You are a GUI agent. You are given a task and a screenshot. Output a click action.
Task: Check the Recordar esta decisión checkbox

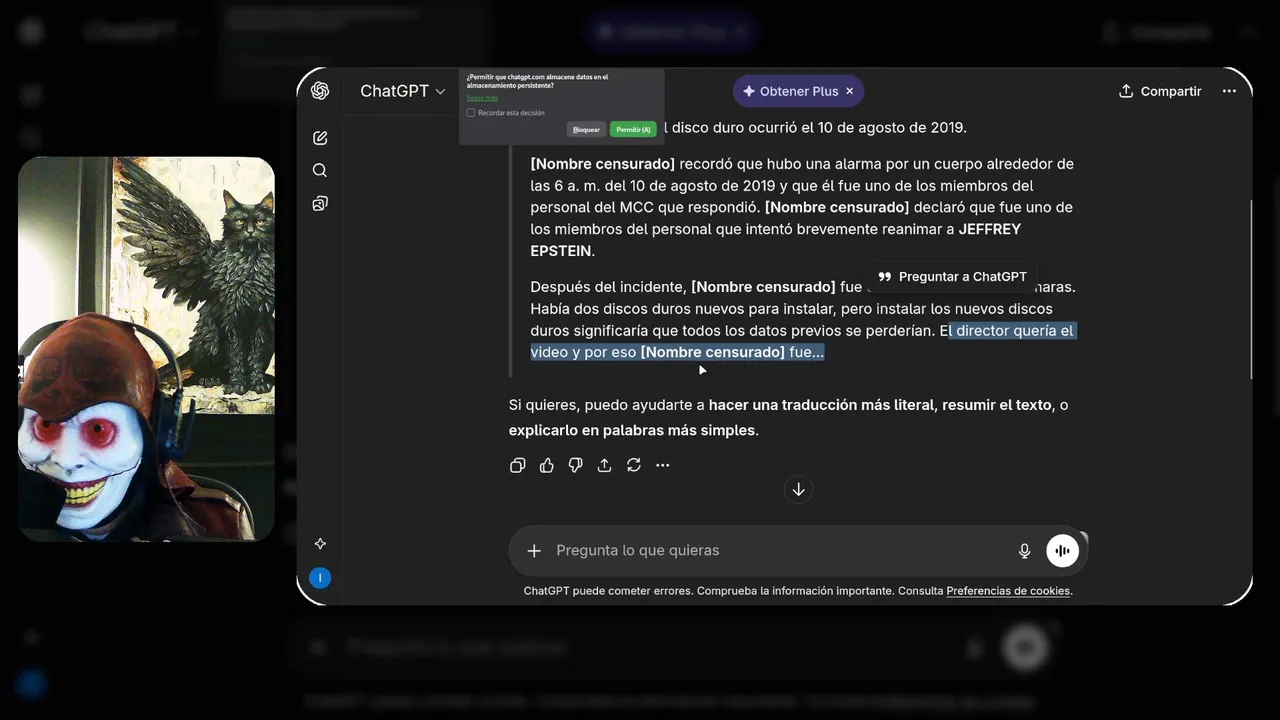tap(471, 113)
